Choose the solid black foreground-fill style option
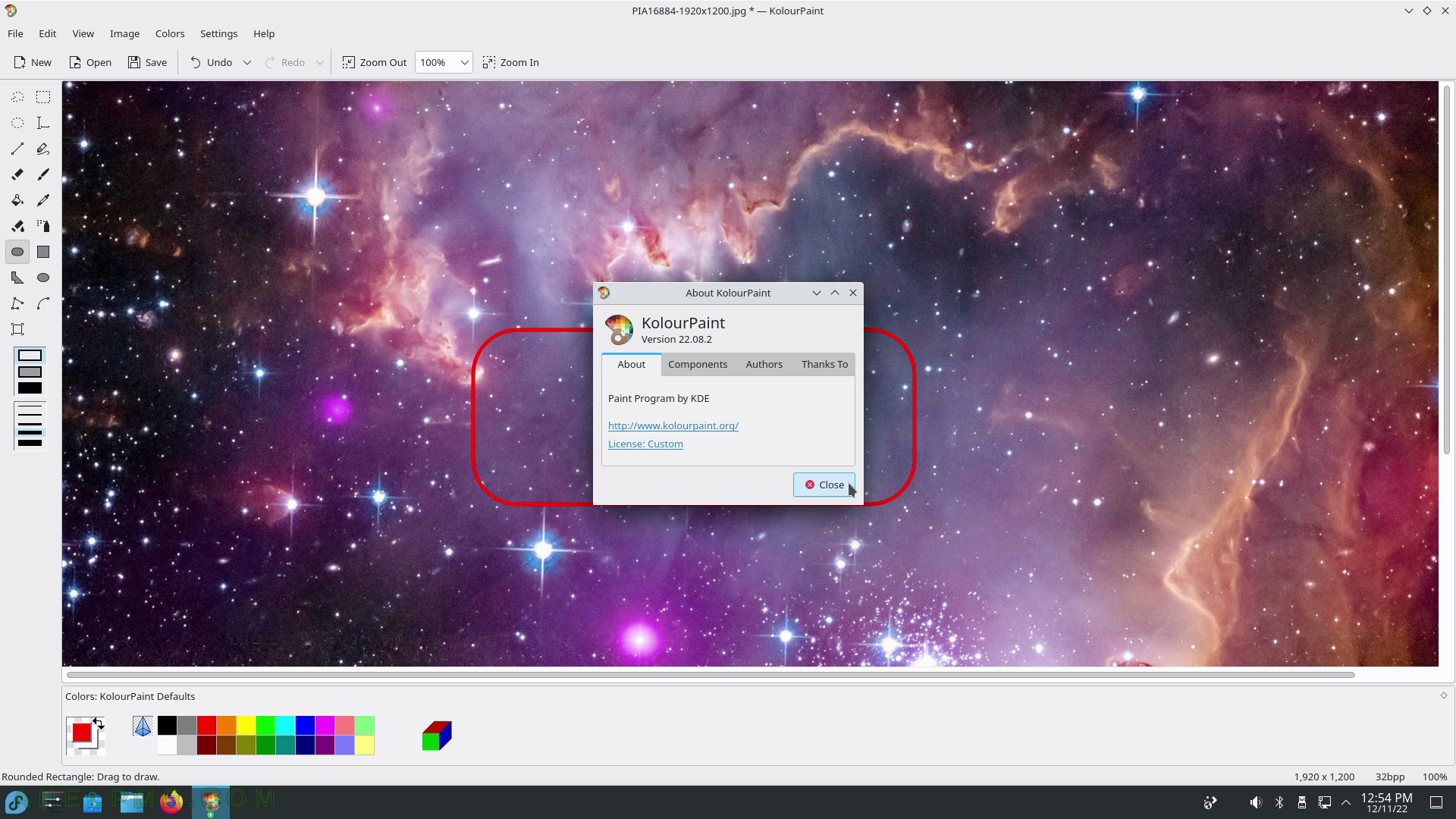 tap(30, 388)
